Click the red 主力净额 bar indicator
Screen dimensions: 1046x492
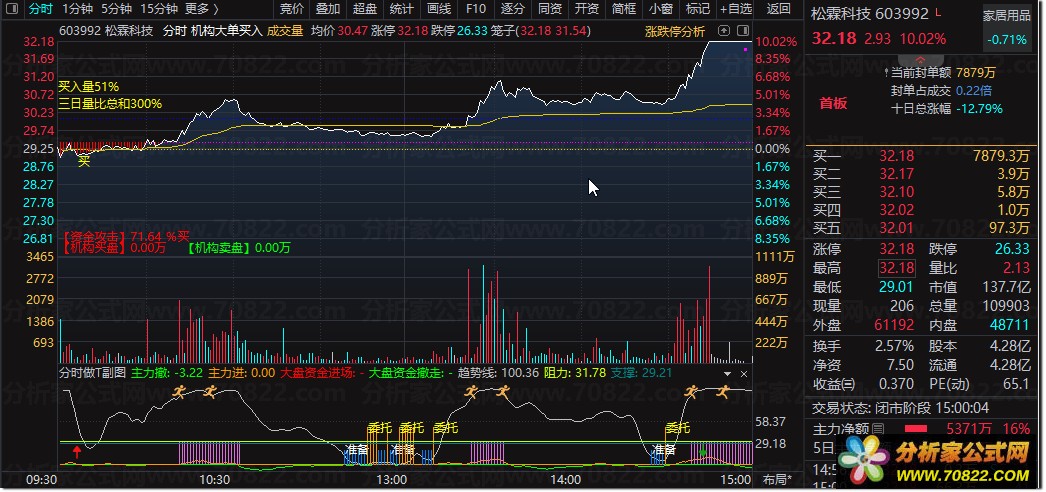(915, 429)
